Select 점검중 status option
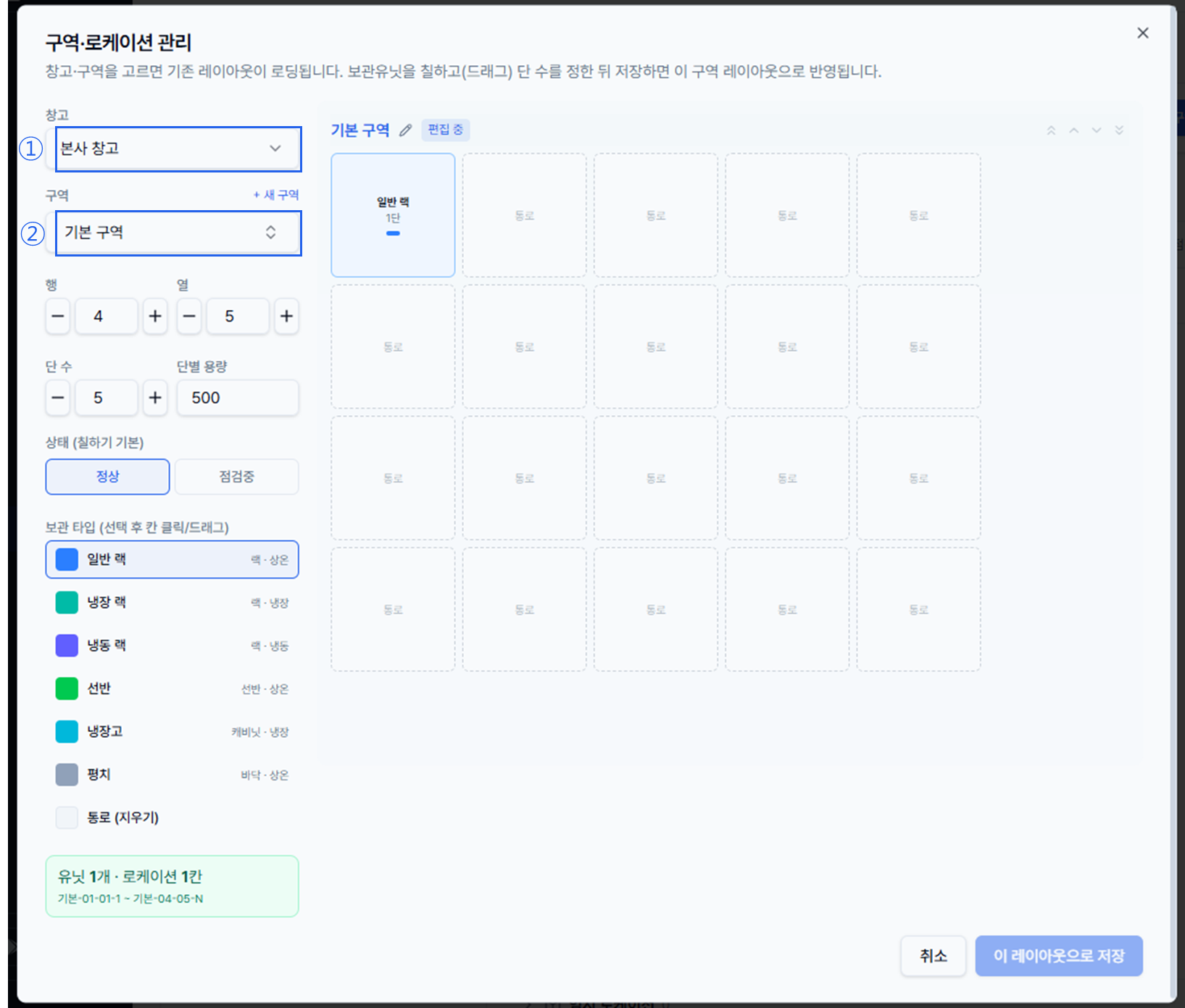Screen dimensions: 1185x1008 coord(237,477)
